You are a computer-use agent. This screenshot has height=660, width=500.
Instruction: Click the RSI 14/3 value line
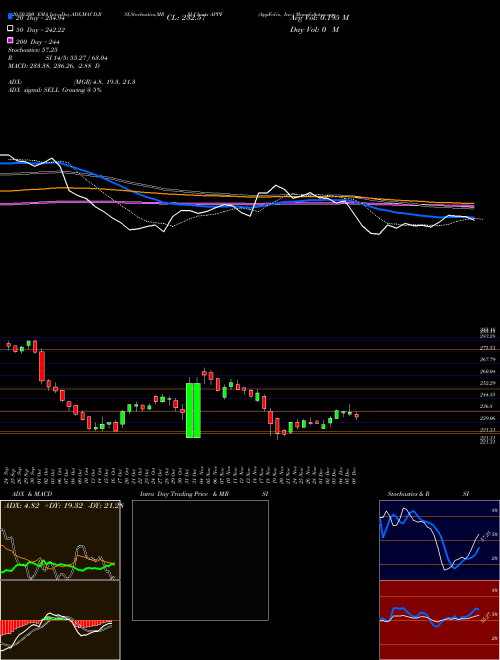[58, 58]
